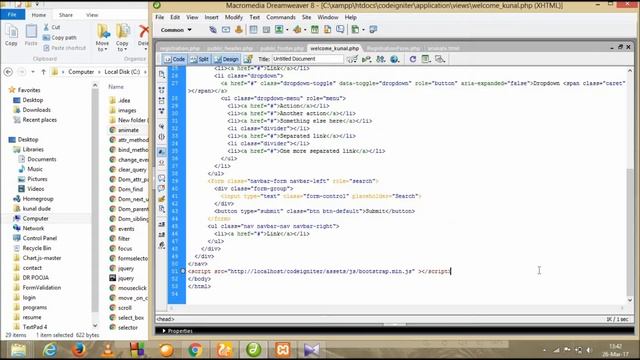Click the Templates insert icon
The image size is (640, 360).
coord(355,29)
